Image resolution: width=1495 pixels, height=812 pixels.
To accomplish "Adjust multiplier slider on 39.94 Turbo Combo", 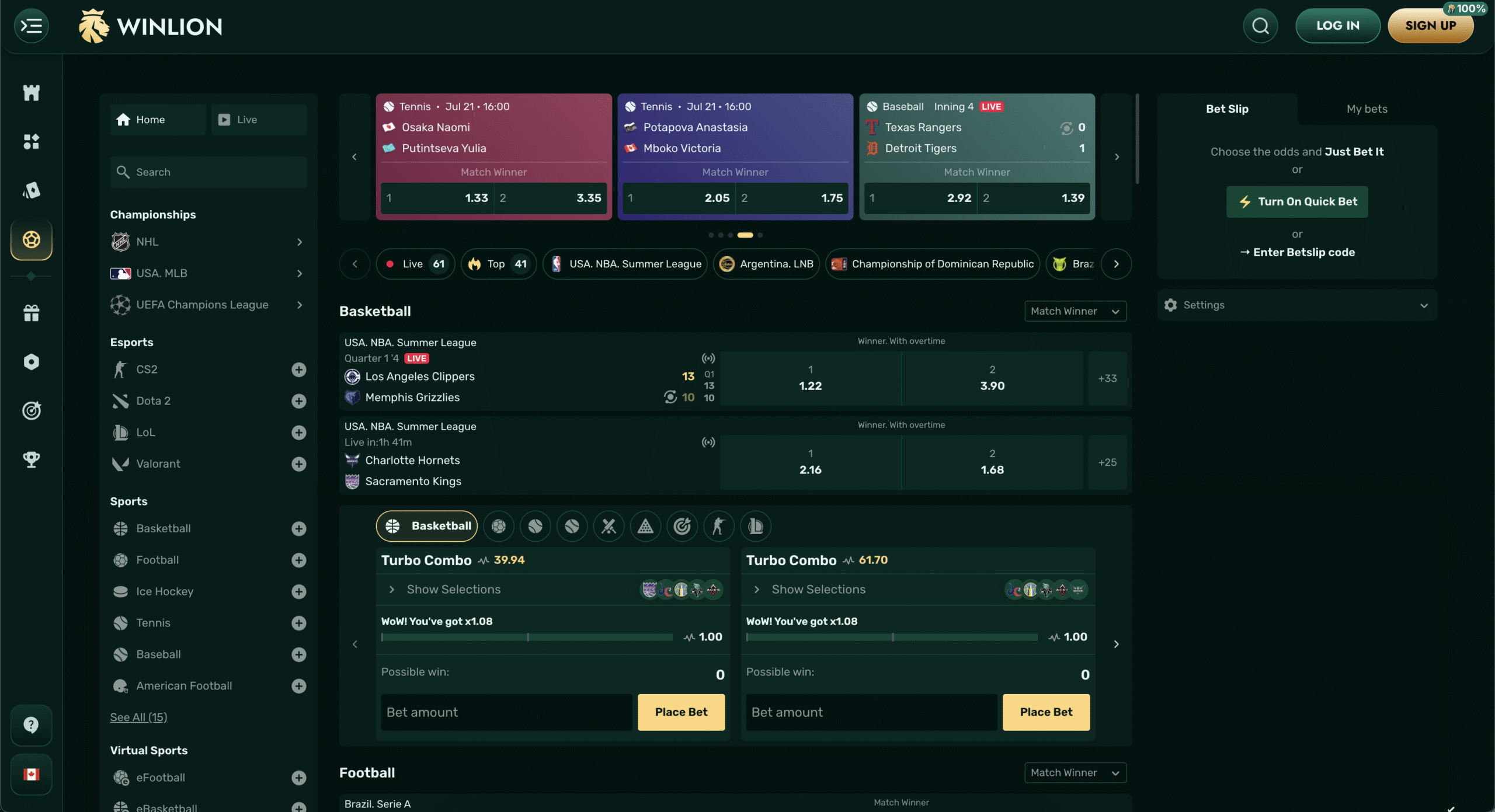I will [527, 637].
